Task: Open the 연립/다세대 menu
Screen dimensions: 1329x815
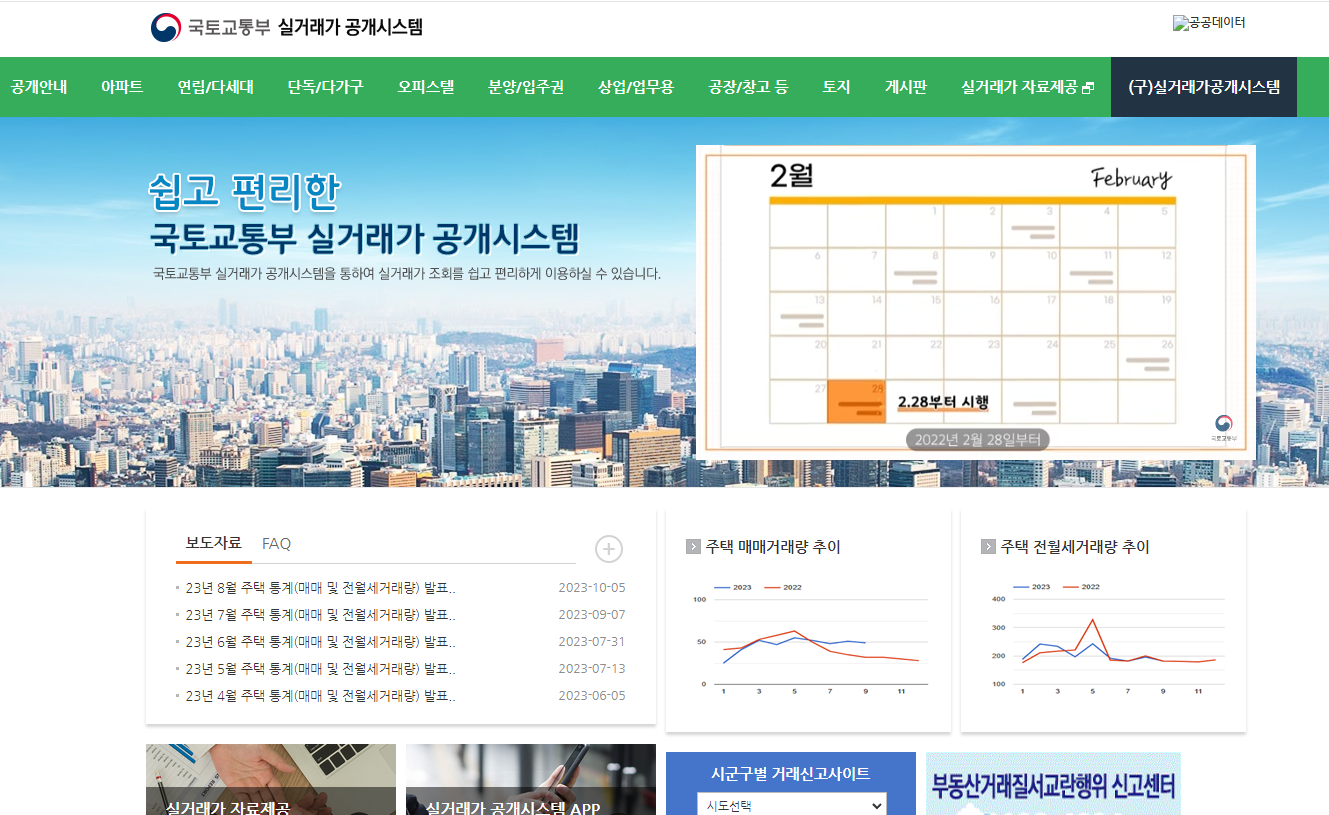Action: pyautogui.click(x=216, y=87)
